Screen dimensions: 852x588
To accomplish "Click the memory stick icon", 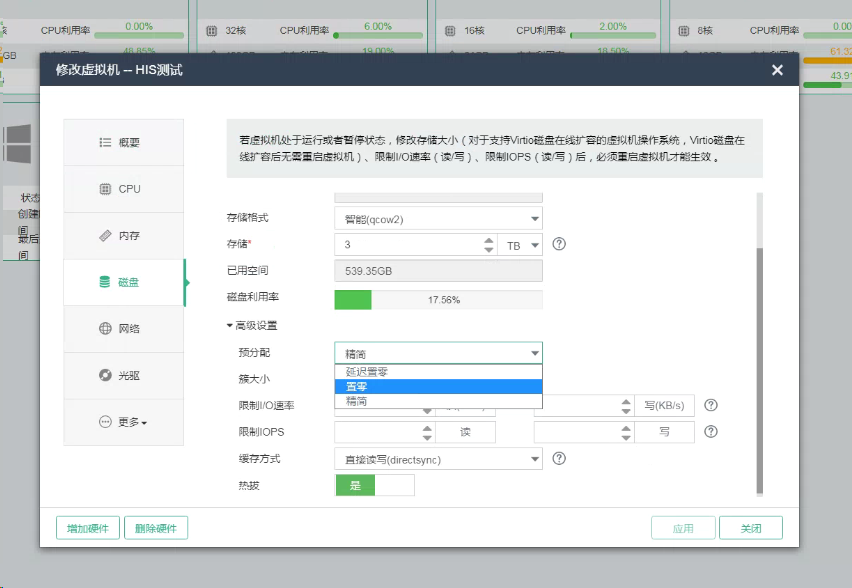I will 105,236.
